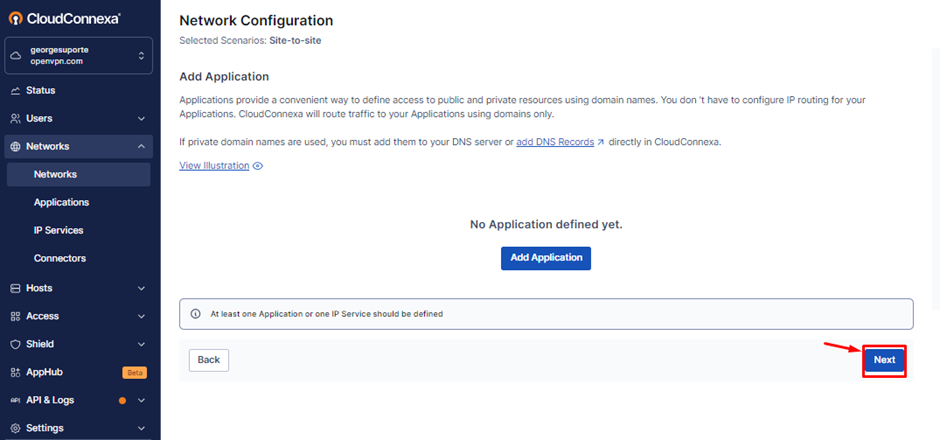Select IP Services in sidebar submenu
Viewport: 940px width, 440px height.
[x=58, y=231]
